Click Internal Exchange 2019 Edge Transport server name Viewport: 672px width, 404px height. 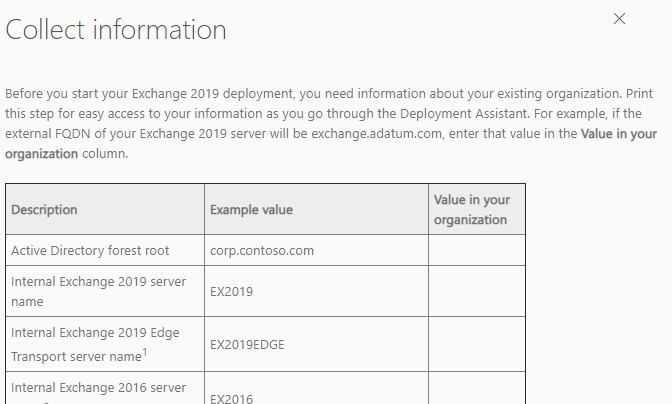click(94, 343)
